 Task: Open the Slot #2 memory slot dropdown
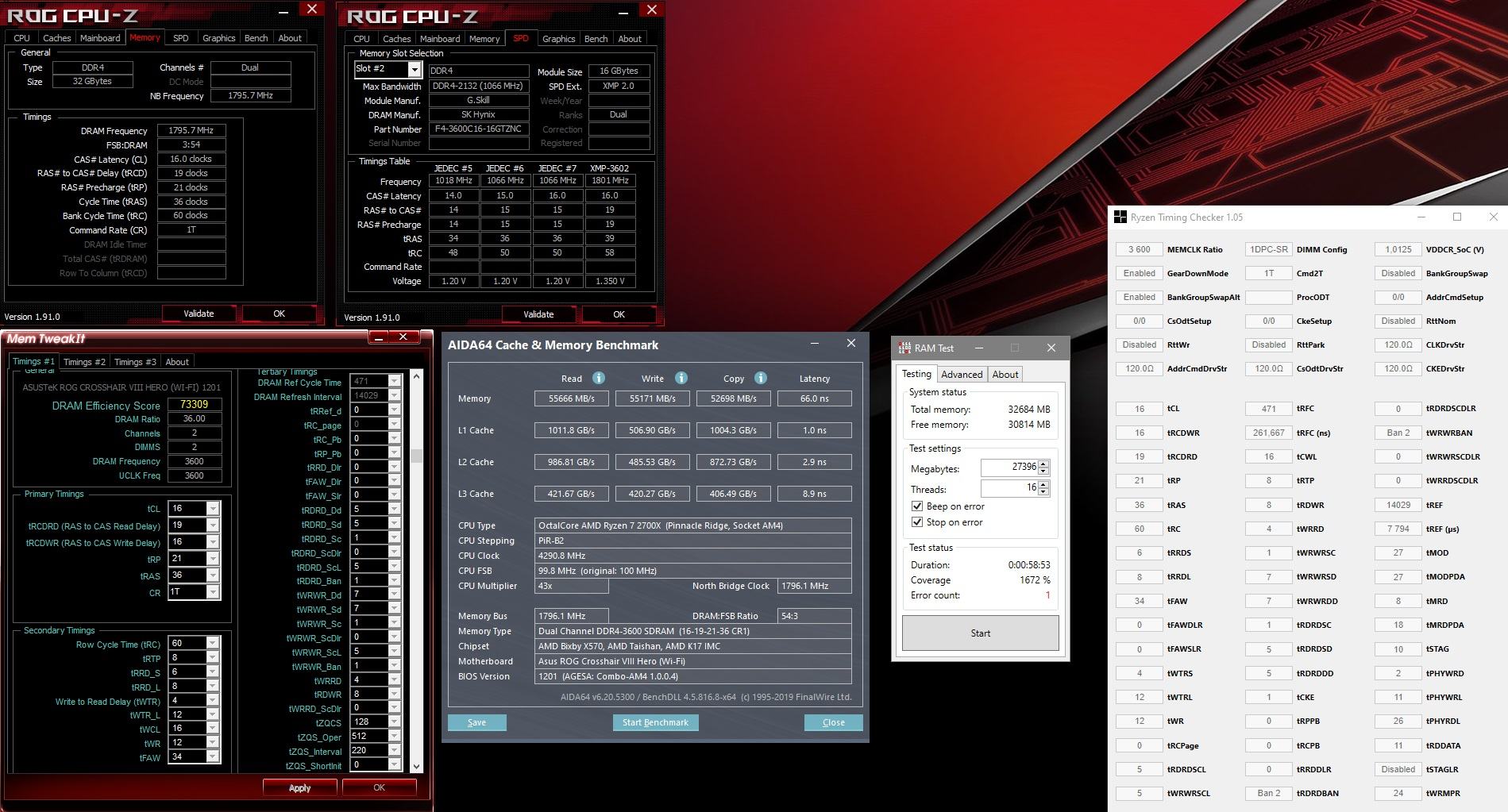(x=414, y=69)
